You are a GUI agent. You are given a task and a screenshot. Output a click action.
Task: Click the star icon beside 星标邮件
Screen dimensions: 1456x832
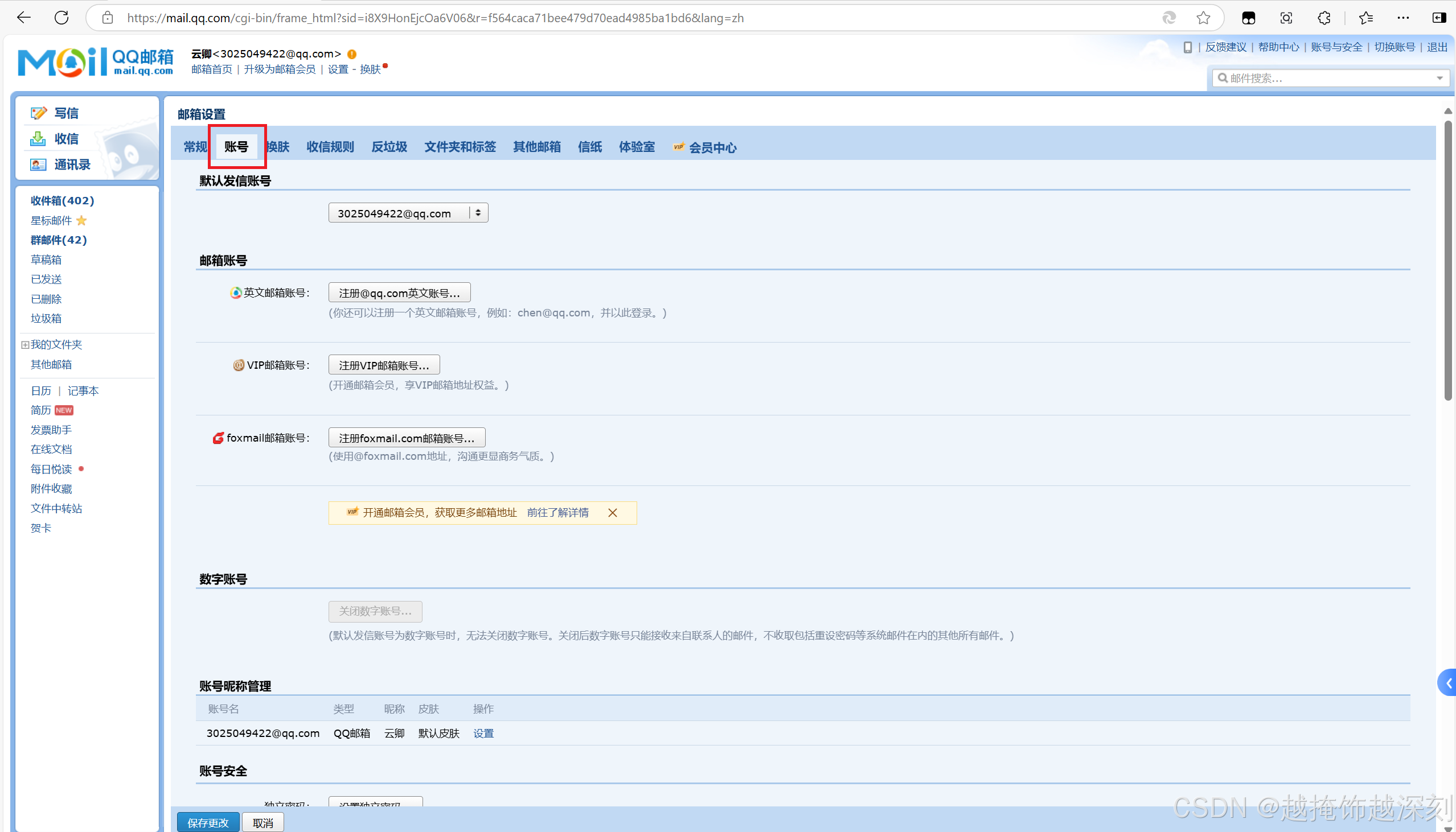81,221
